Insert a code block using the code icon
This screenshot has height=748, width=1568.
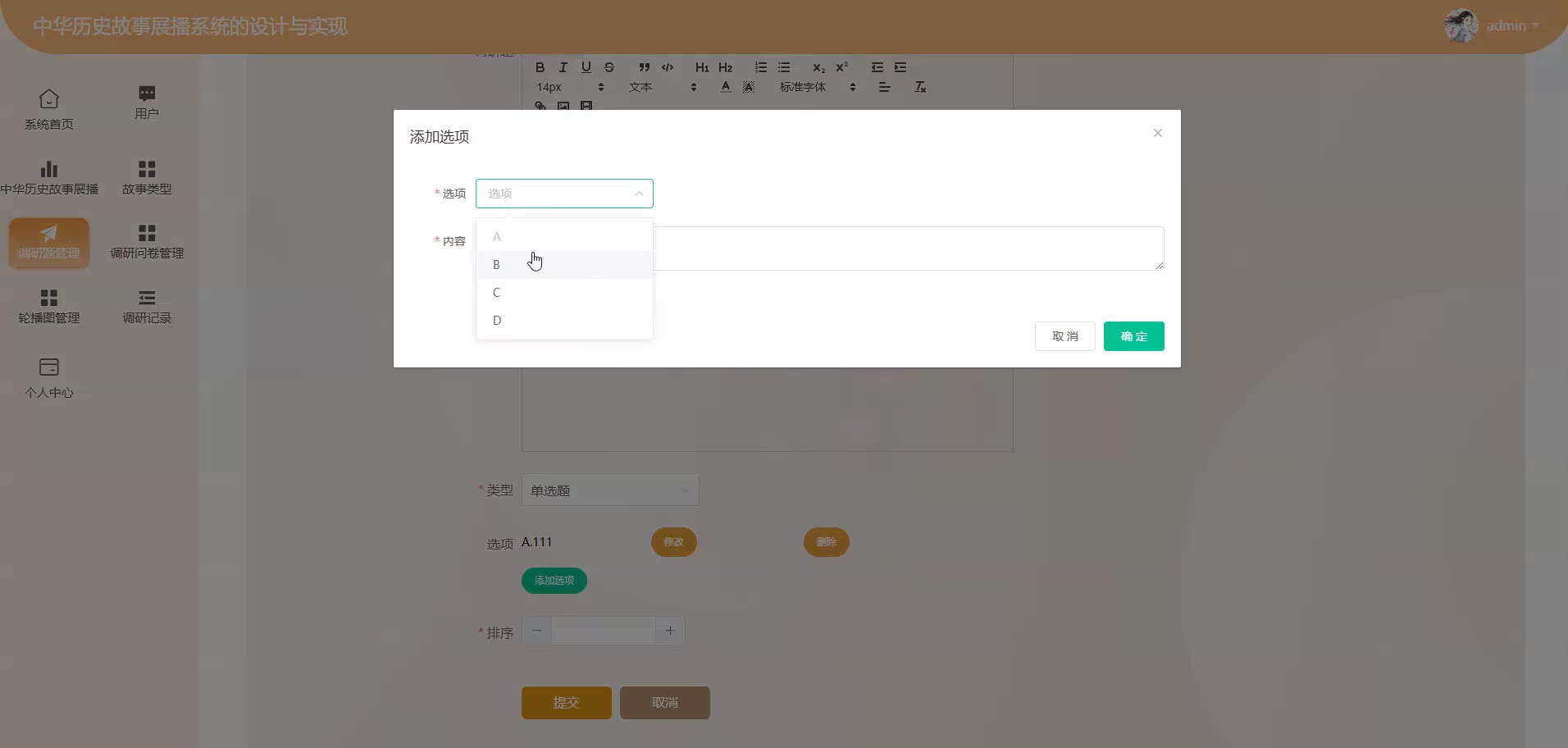click(x=668, y=67)
